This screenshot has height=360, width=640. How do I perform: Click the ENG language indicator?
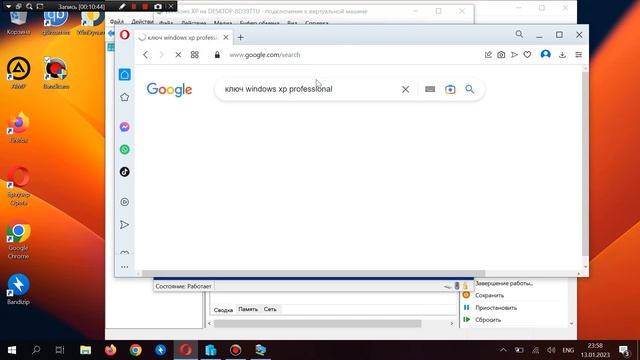click(x=568, y=351)
